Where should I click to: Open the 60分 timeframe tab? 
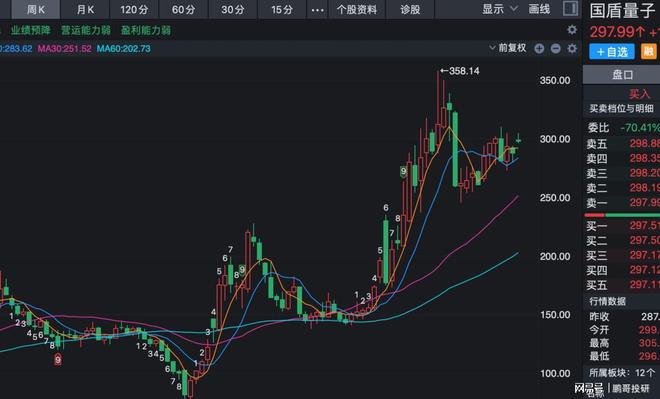(184, 9)
